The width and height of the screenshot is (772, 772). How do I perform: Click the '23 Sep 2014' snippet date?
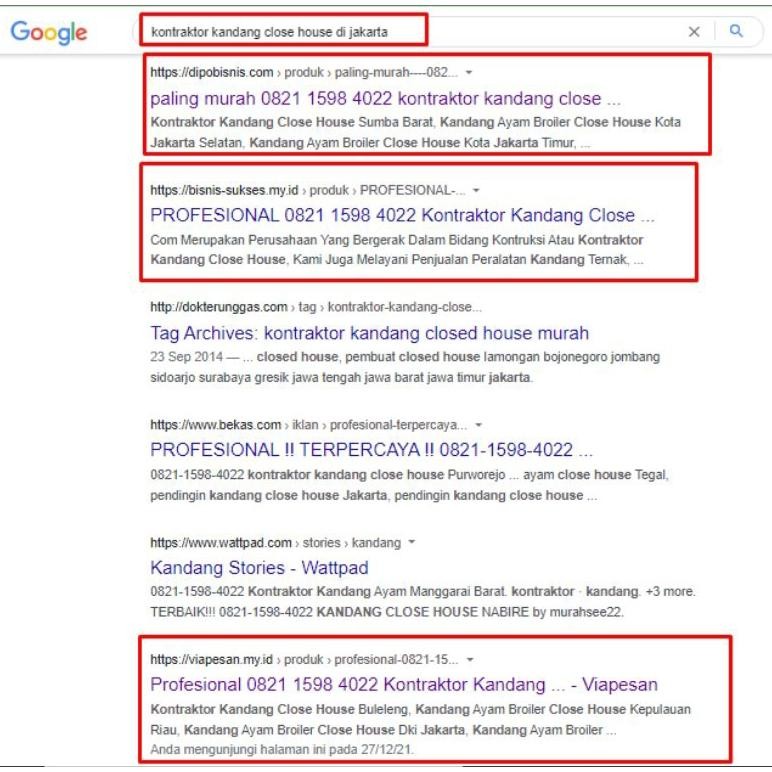point(186,357)
